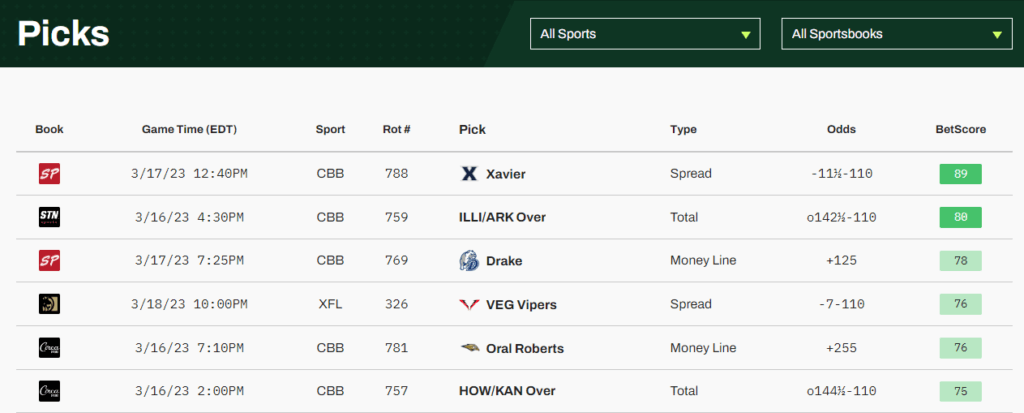Viewport: 1024px width, 413px height.
Task: Open the All Sports dropdown
Action: 645,34
